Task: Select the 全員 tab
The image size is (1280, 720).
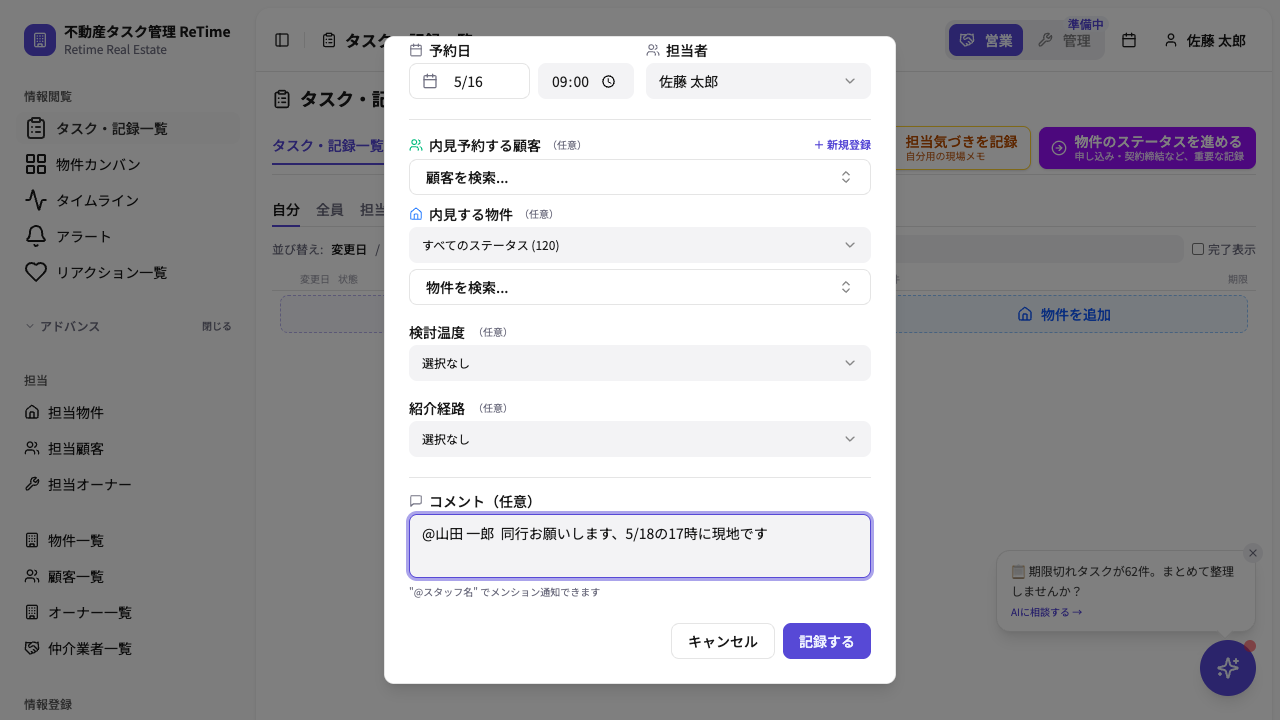Action: [x=330, y=210]
